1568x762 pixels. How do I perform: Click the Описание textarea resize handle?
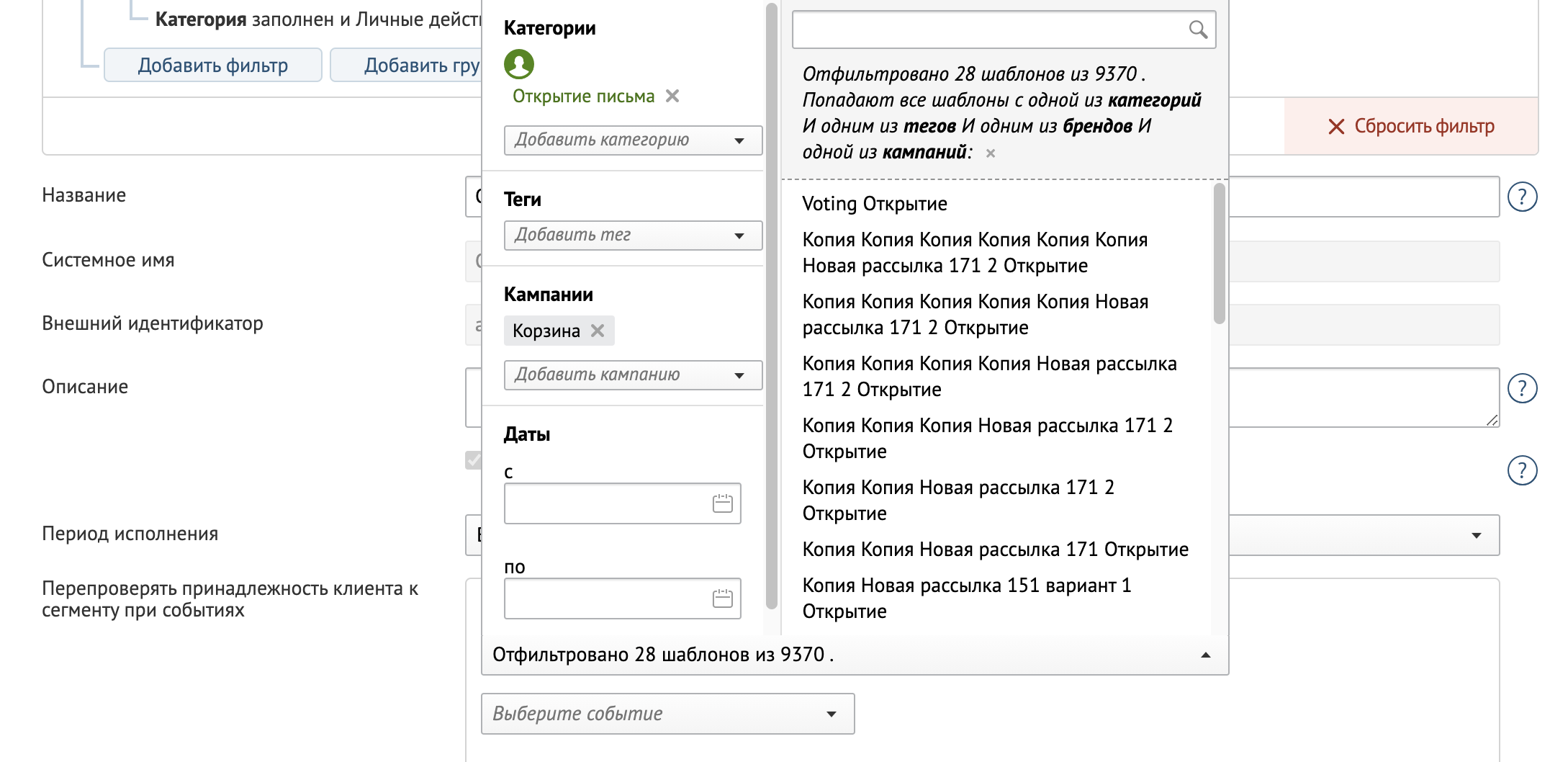1492,421
